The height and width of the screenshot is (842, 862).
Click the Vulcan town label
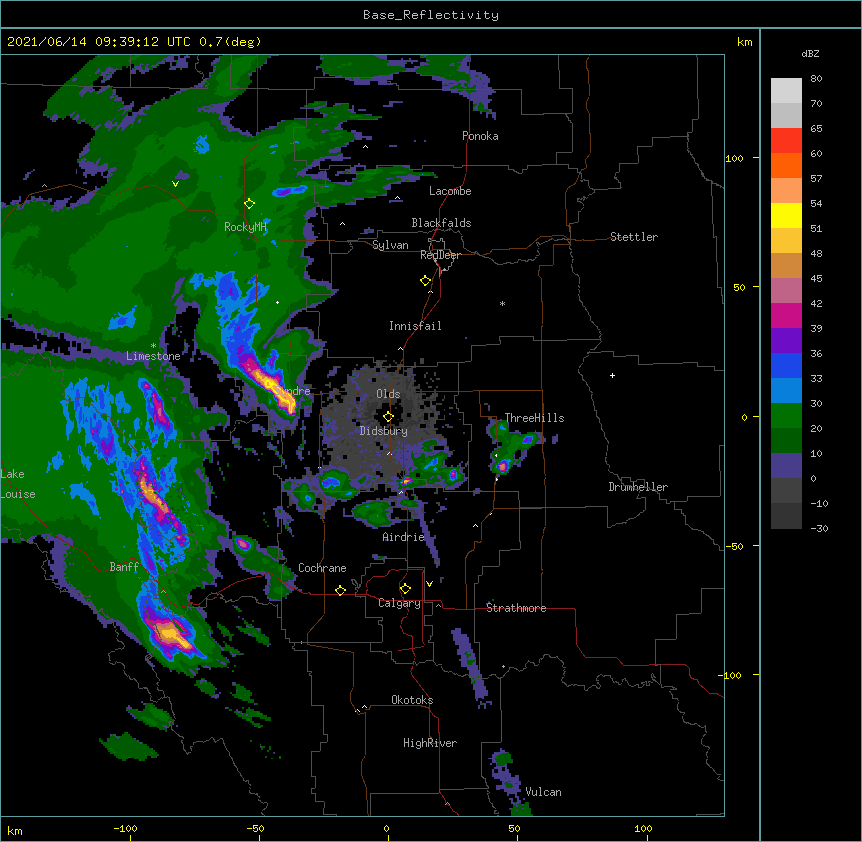coord(543,792)
